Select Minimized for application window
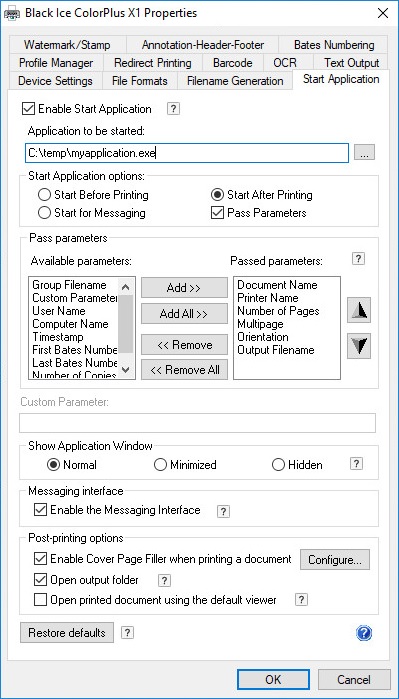399x699 pixels. pyautogui.click(x=160, y=465)
